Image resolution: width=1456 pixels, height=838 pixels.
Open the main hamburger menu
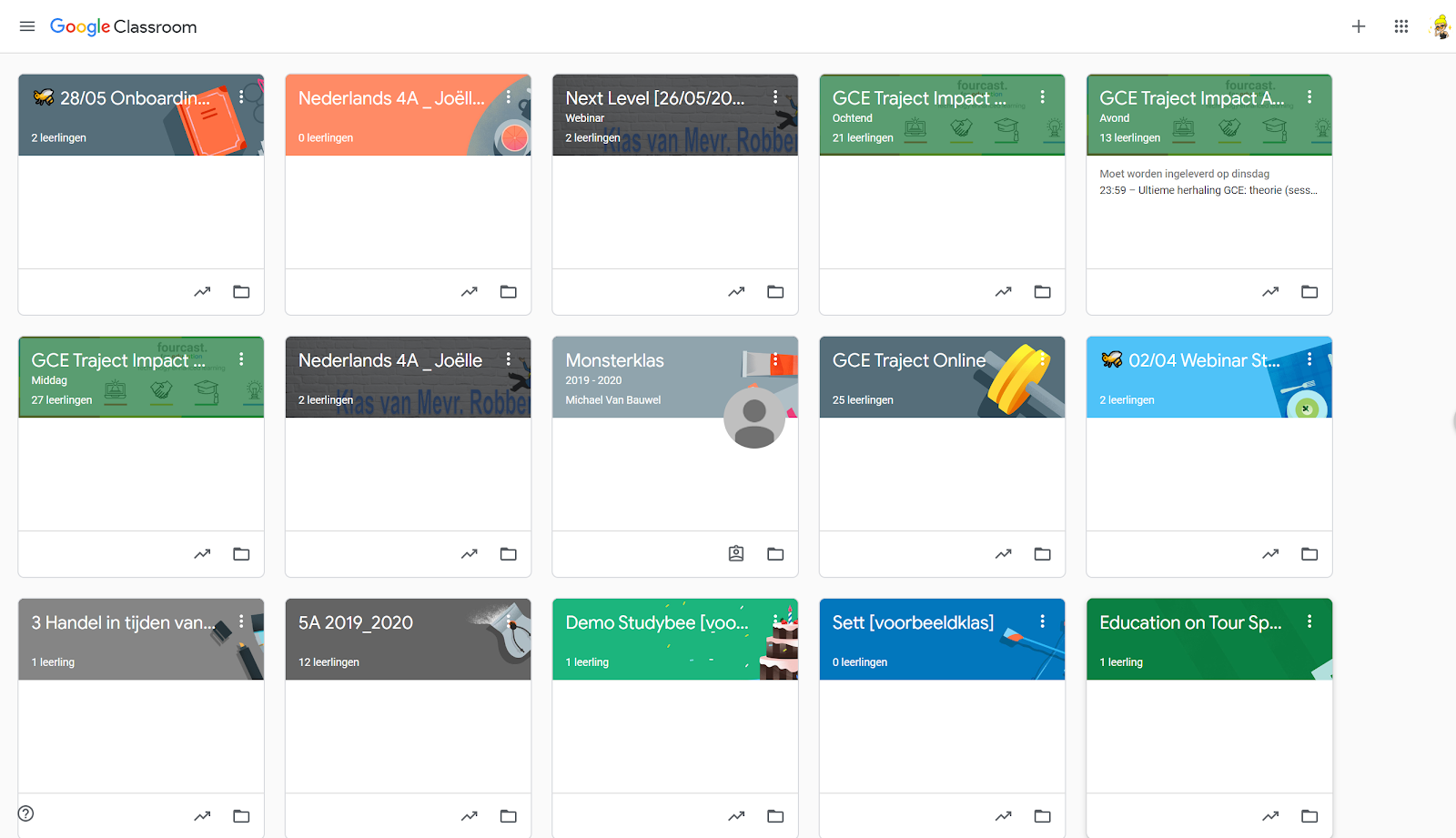point(27,26)
